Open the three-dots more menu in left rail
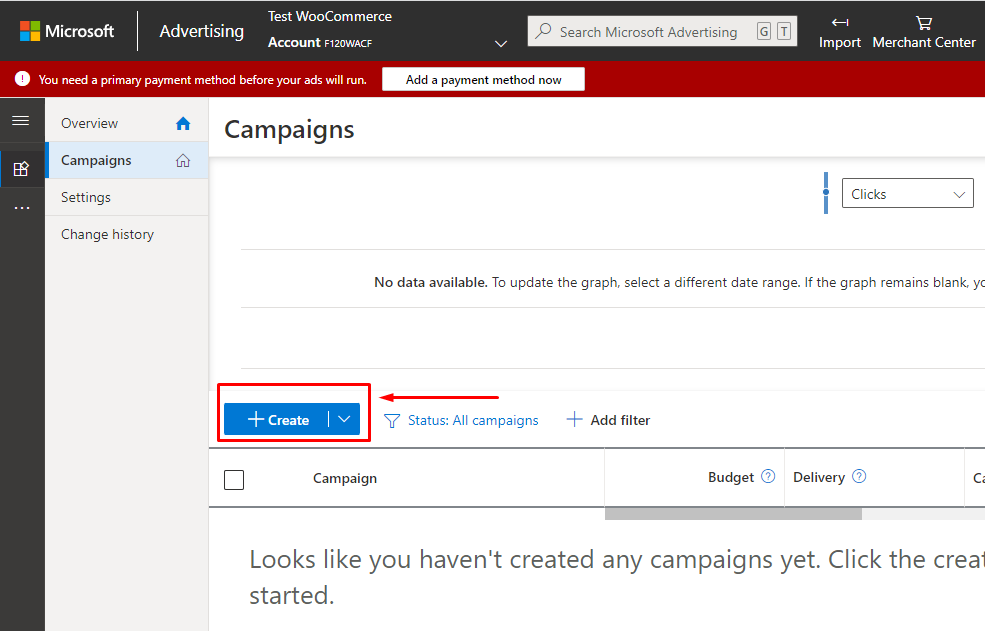 pyautogui.click(x=22, y=207)
